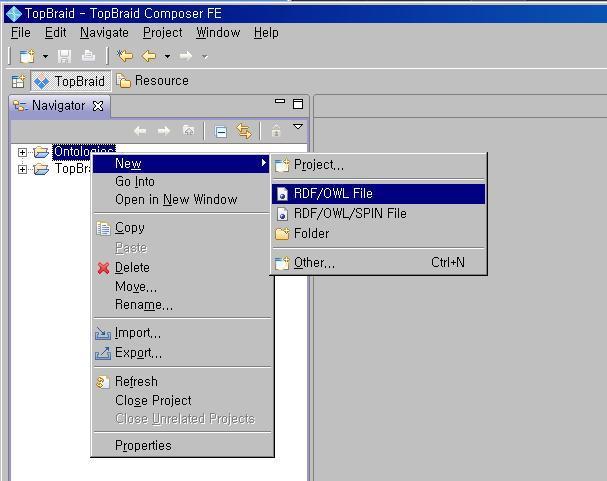
Task: Select Folder in New submenu
Action: (378, 234)
